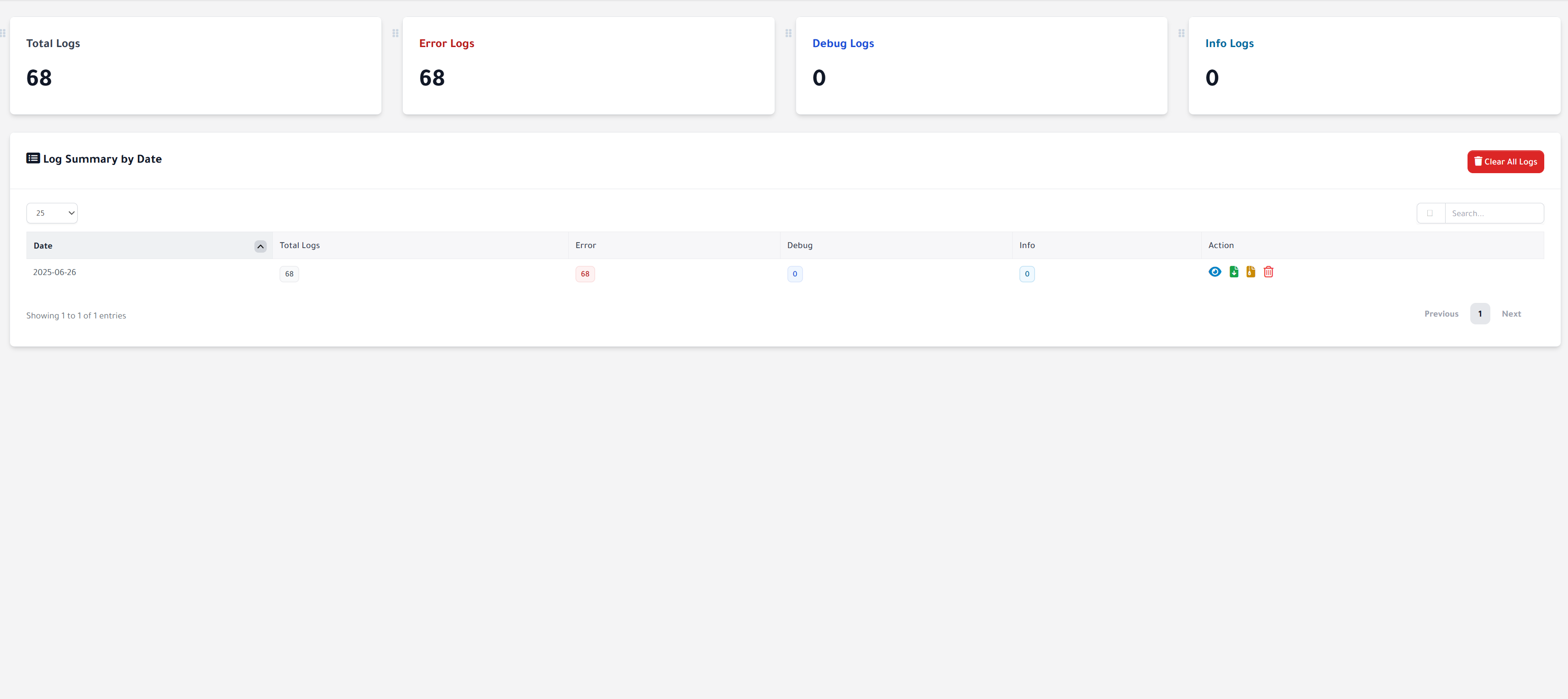This screenshot has width=1568, height=699.
Task: Go to the Previous page
Action: [x=1441, y=314]
